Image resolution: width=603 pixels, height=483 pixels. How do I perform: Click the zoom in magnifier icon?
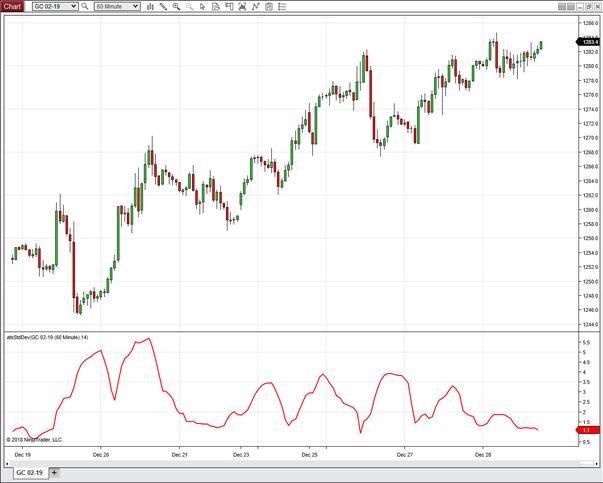177,6
